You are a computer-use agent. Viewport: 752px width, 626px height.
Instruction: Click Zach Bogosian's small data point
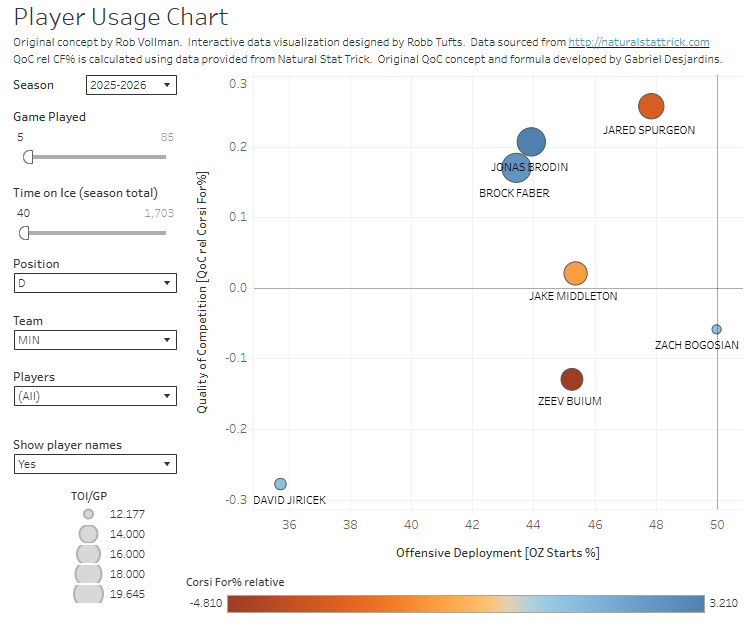click(716, 329)
